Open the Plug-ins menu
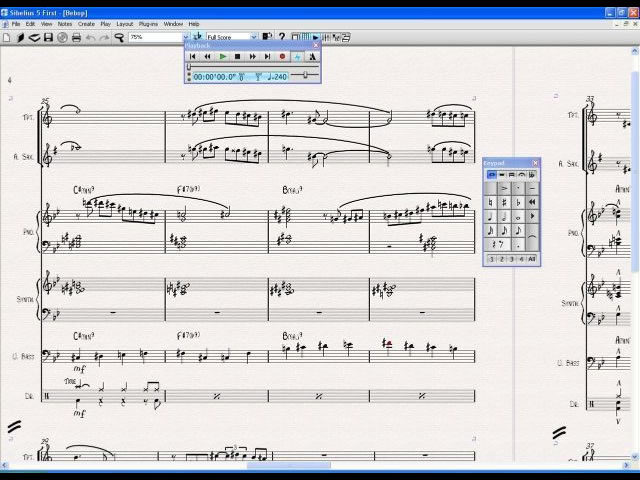 (149, 23)
